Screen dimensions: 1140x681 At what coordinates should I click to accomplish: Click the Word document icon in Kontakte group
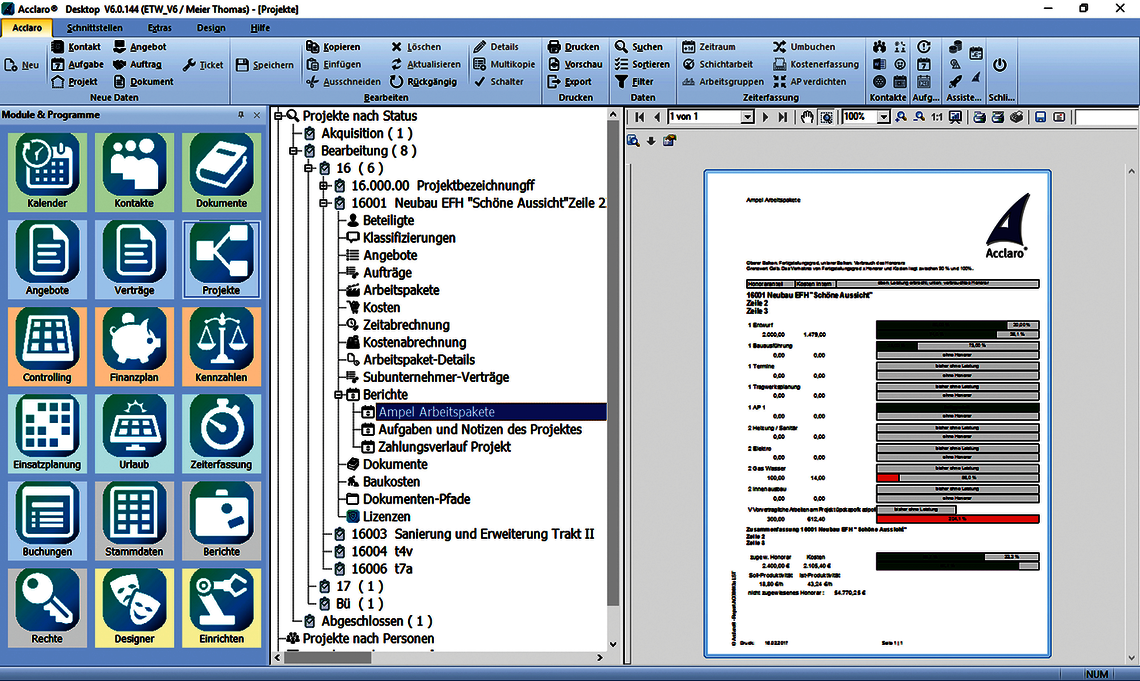pyautogui.click(x=880, y=64)
